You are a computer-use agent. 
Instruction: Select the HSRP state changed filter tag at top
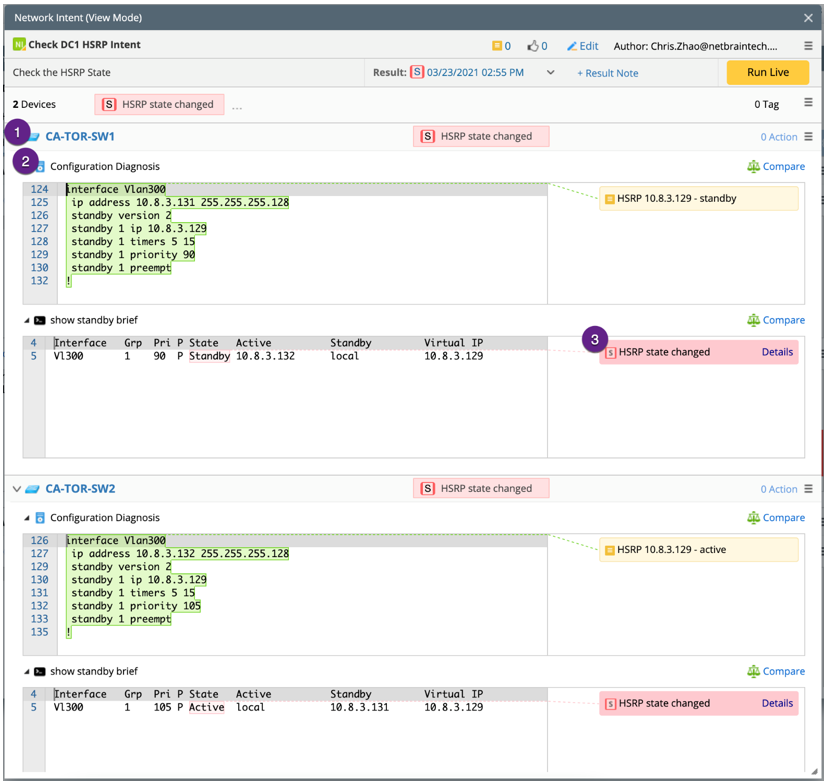pyautogui.click(x=160, y=104)
